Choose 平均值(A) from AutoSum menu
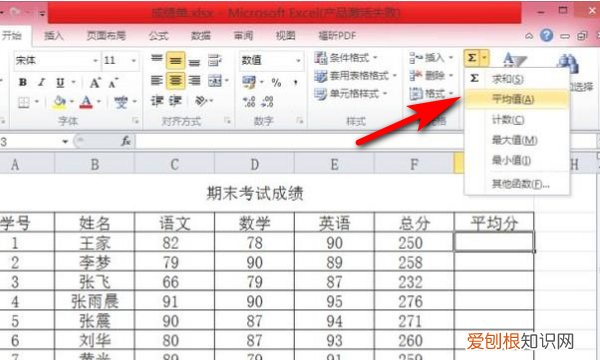 [x=516, y=99]
